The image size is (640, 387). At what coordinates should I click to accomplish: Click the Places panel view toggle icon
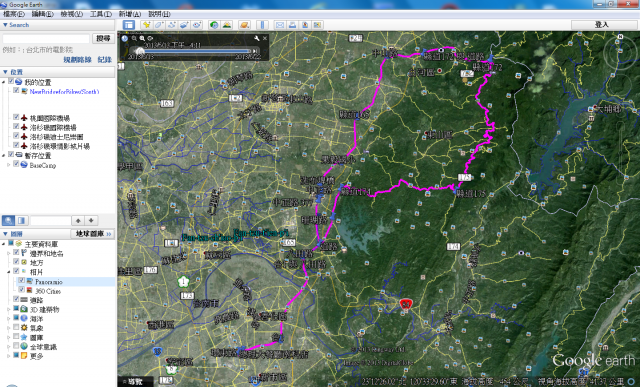[x=21, y=220]
